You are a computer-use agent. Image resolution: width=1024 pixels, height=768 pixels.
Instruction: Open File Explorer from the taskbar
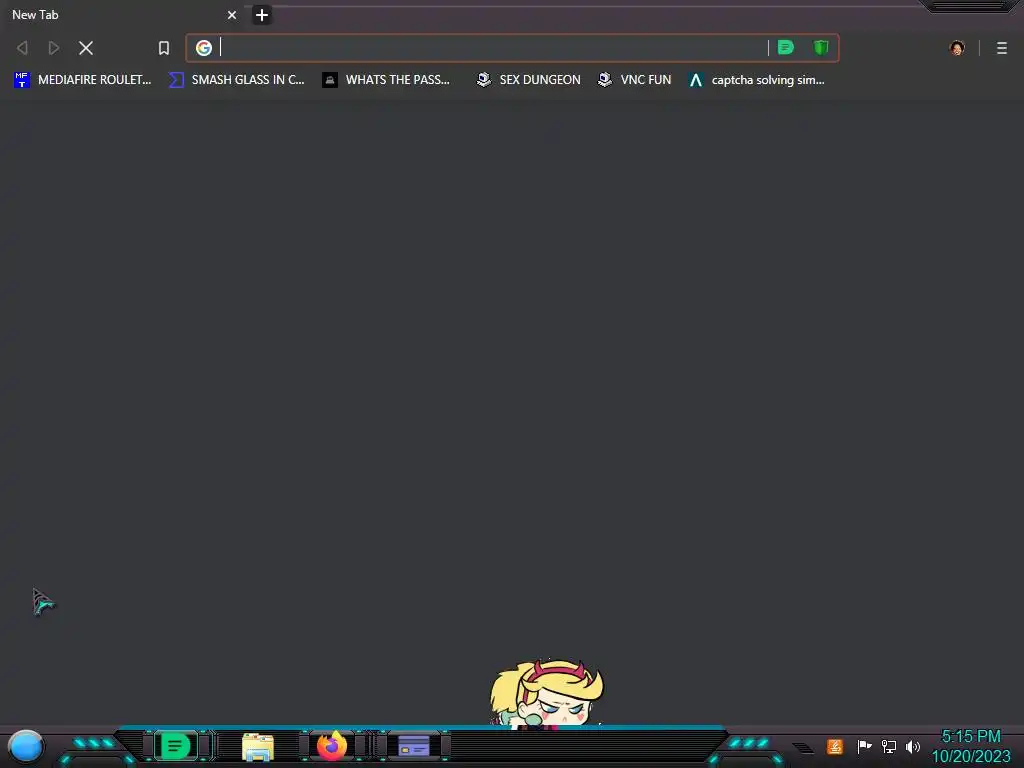[257, 746]
